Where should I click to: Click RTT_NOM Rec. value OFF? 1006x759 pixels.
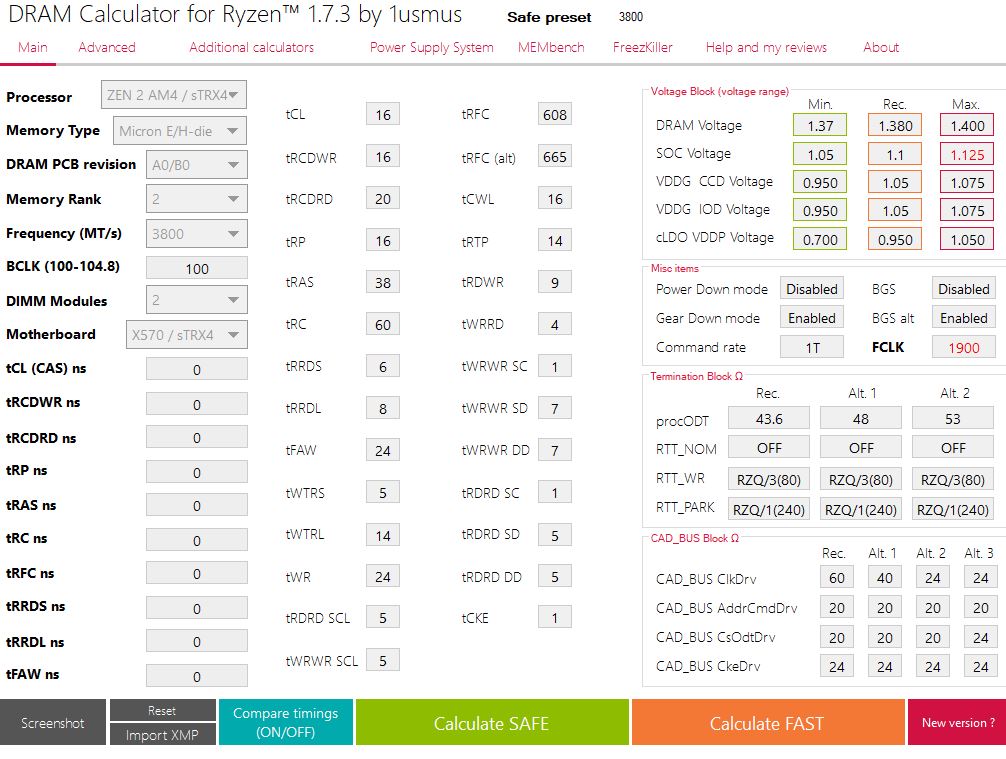pyautogui.click(x=769, y=447)
